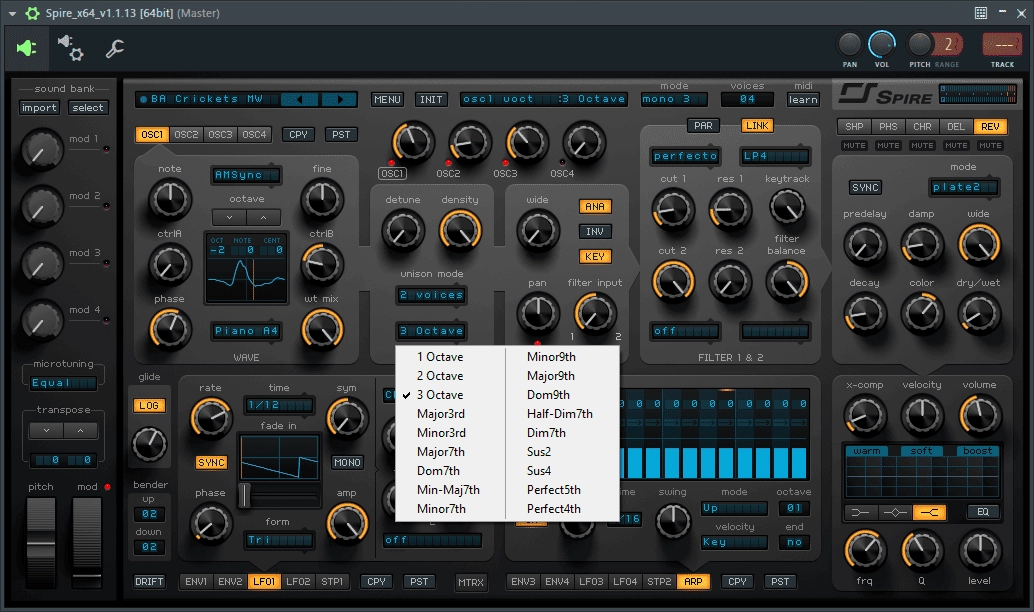Switch to the ENV1 tab
The height and width of the screenshot is (612, 1034).
coord(196,582)
